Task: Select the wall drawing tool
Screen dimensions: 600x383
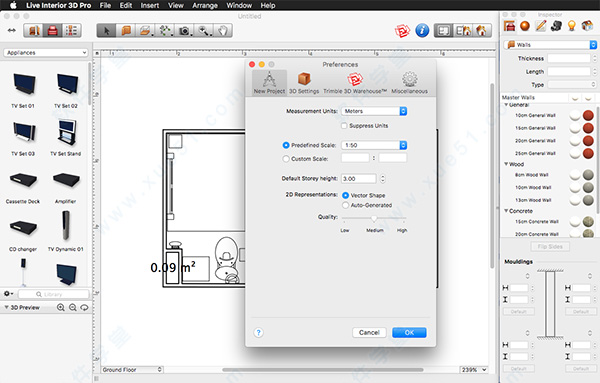Action: pos(126,31)
